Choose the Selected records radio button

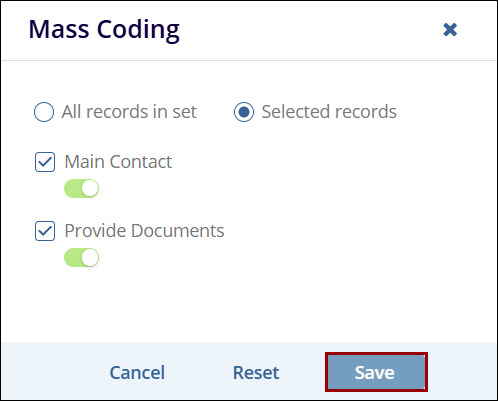click(x=244, y=112)
